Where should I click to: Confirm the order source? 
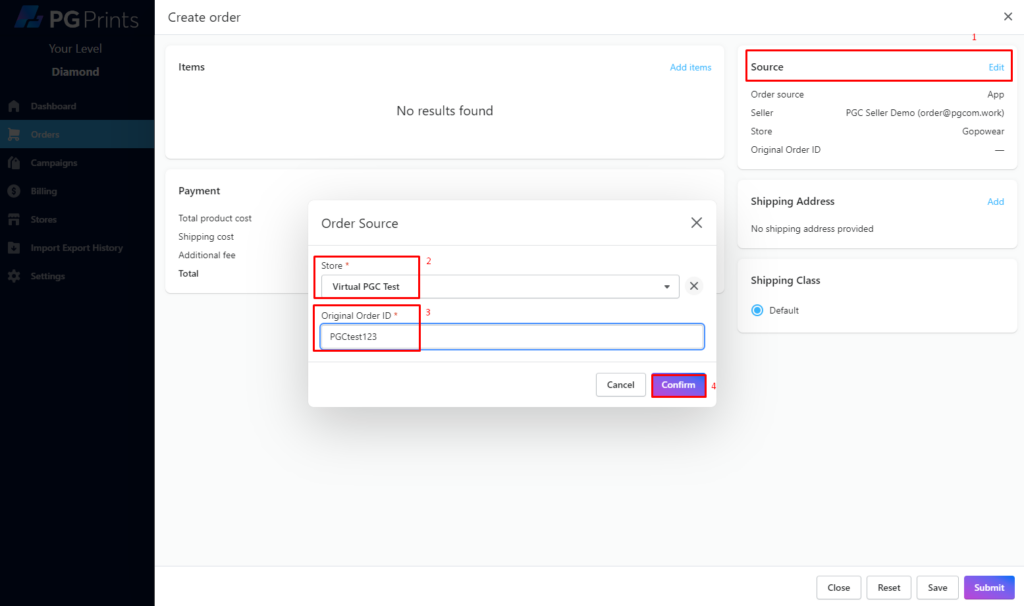(x=678, y=385)
